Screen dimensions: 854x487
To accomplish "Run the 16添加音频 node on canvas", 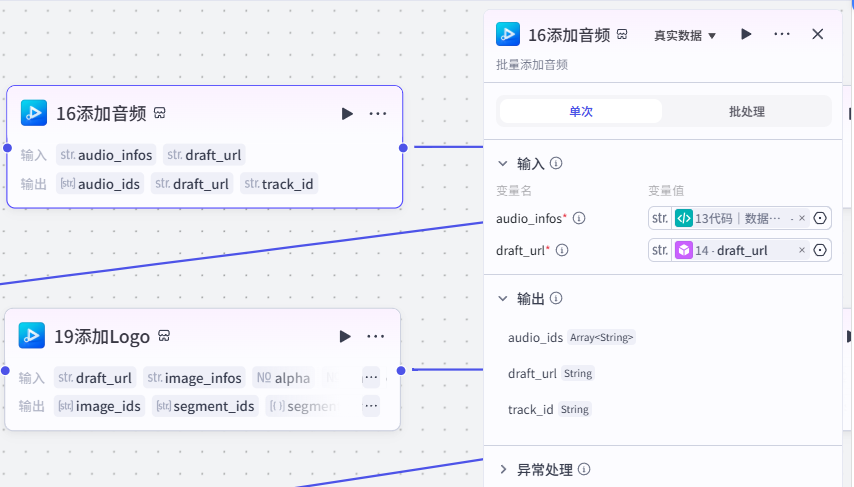I will tap(347, 114).
